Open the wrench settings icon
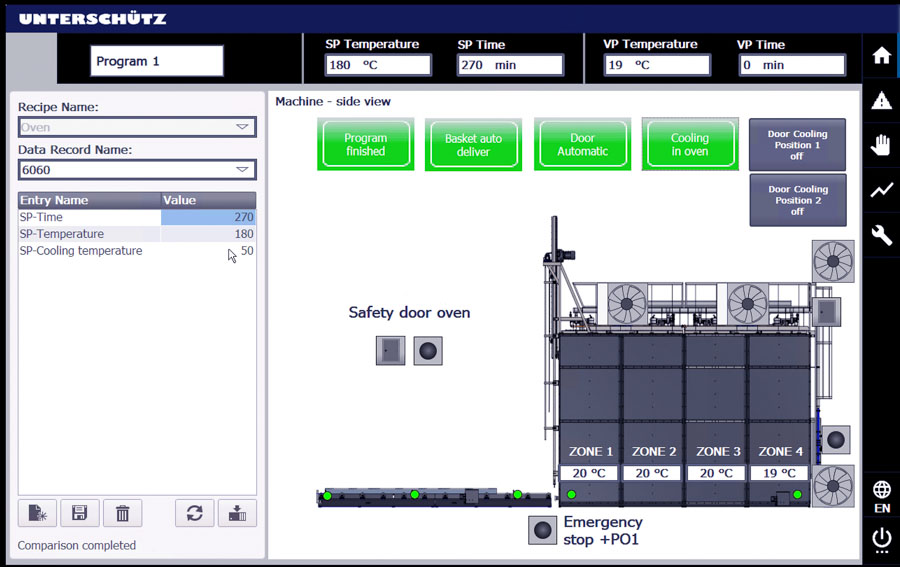 click(881, 235)
